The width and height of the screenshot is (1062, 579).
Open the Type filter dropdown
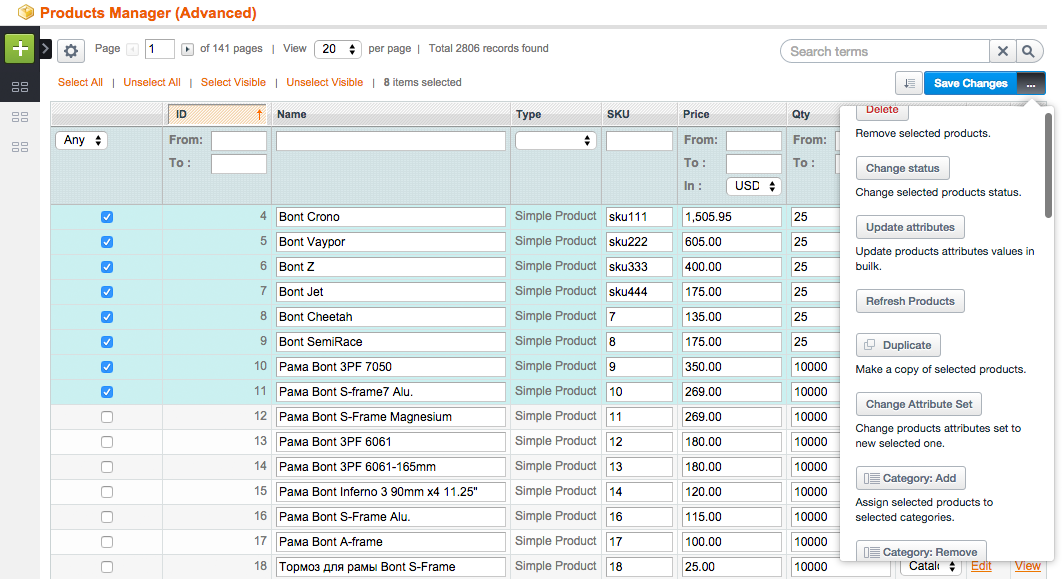(x=555, y=140)
